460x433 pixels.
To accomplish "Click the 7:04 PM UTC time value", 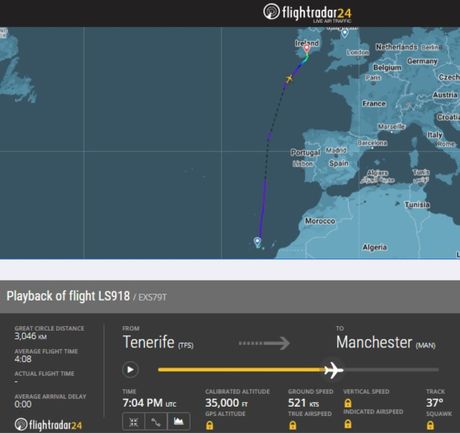I will pyautogui.click(x=149, y=403).
